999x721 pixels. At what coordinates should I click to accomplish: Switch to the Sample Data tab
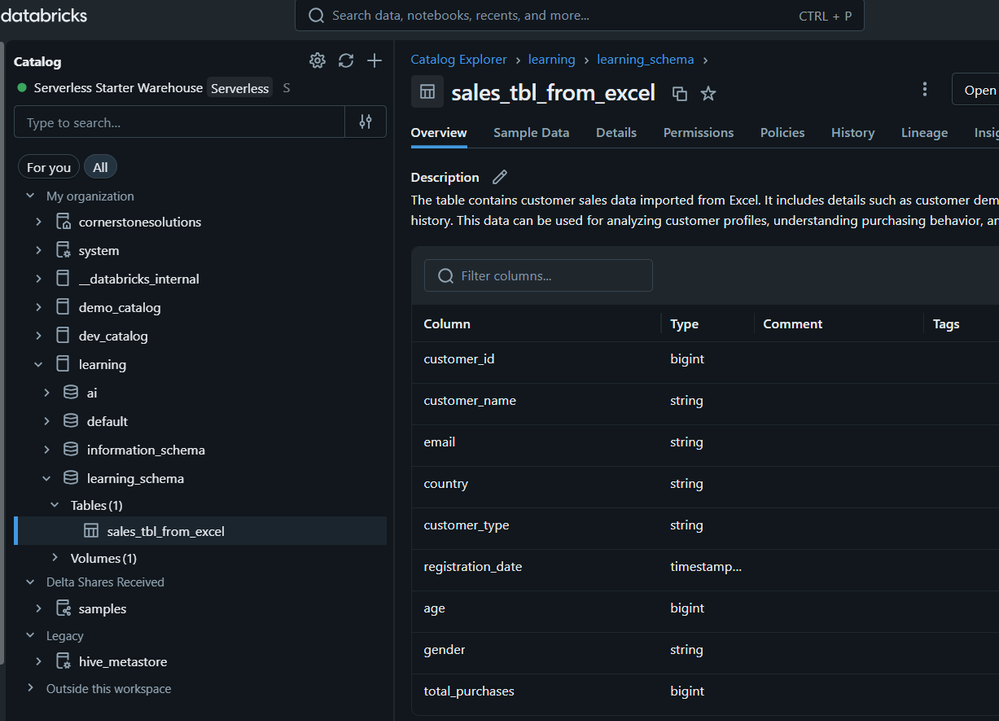(531, 133)
